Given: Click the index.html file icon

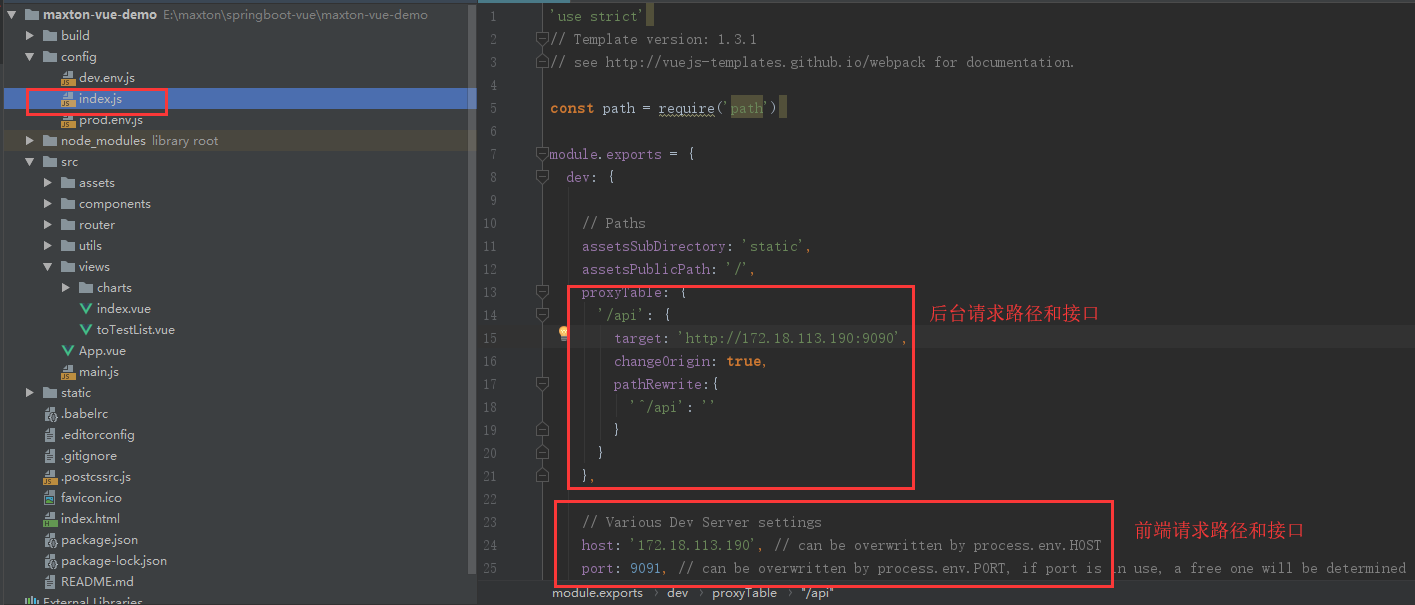Looking at the screenshot, I should pyautogui.click(x=49, y=519).
